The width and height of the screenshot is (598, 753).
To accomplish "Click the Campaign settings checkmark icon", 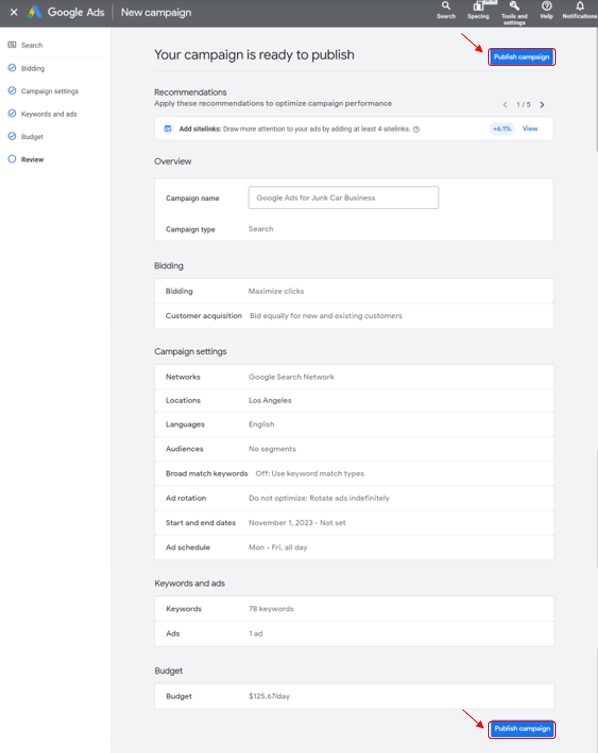I will coord(12,90).
